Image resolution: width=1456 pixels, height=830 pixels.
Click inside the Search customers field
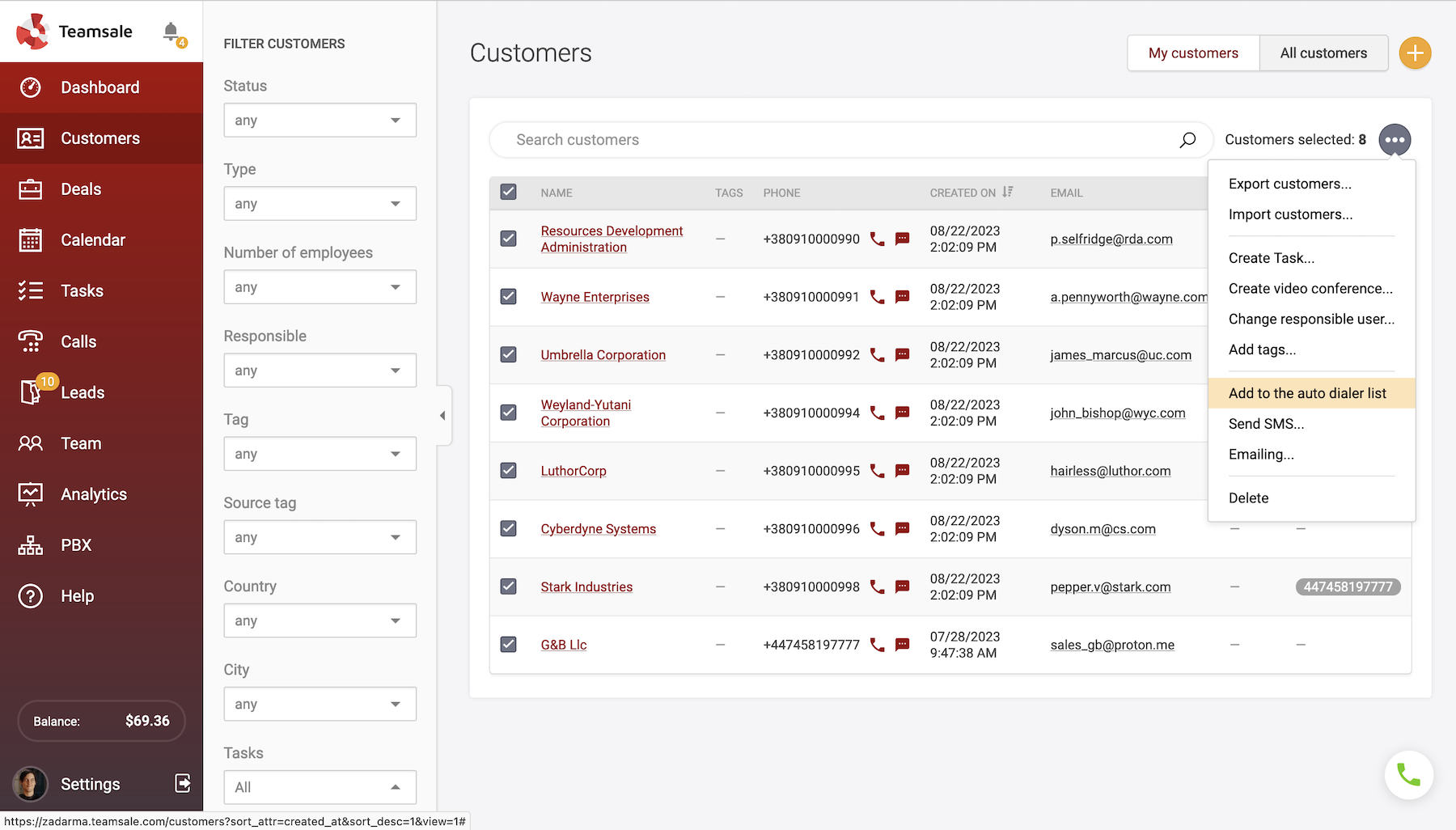click(x=809, y=139)
